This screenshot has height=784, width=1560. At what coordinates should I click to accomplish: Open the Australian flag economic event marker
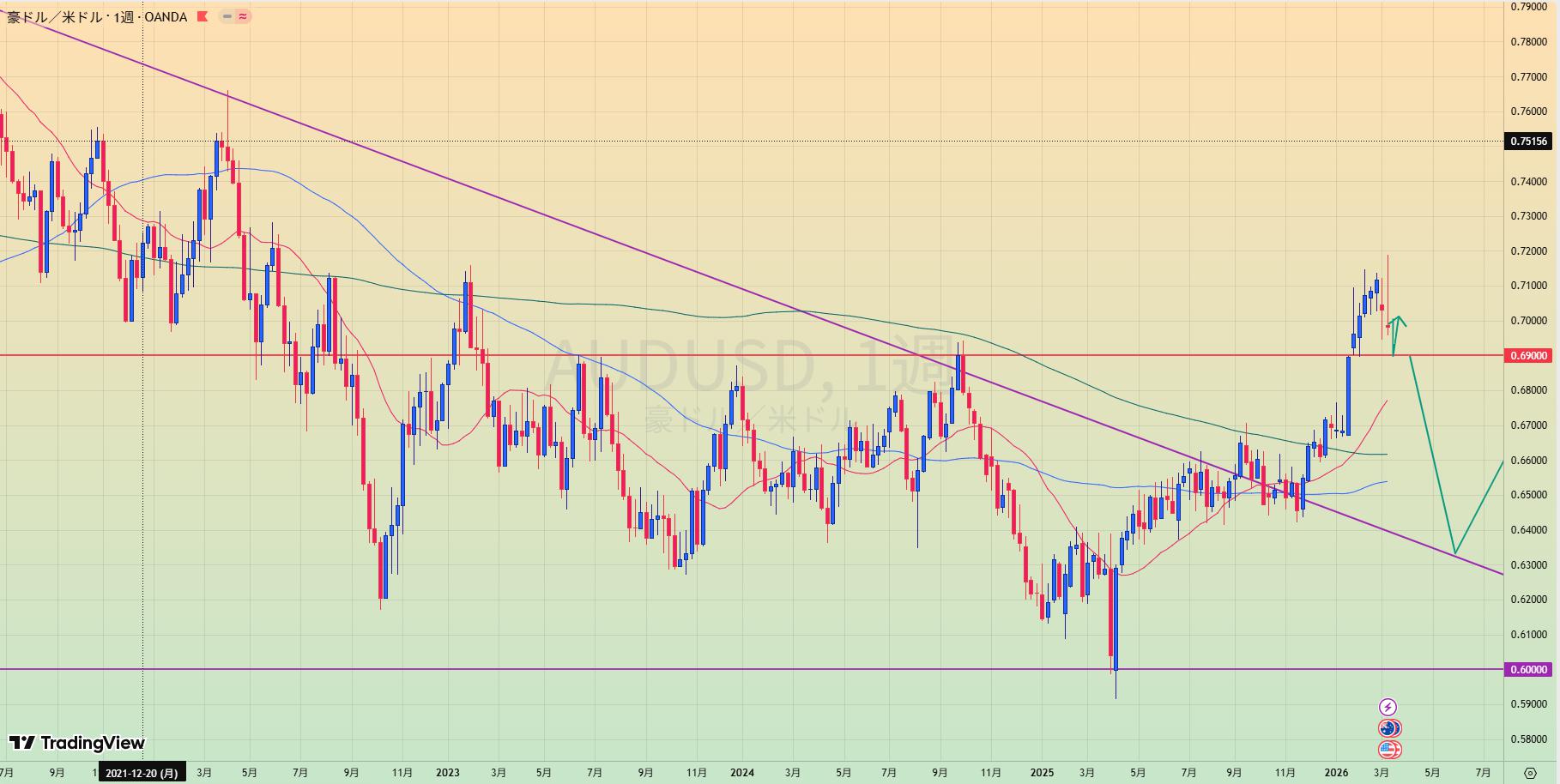pyautogui.click(x=1388, y=728)
